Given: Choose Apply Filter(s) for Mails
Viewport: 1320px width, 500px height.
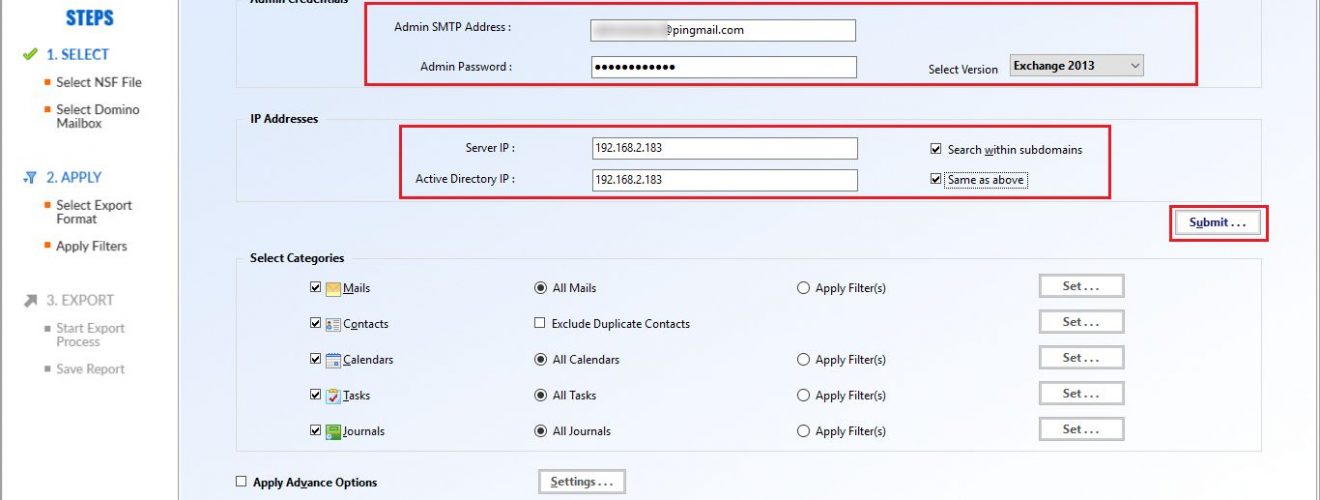Looking at the screenshot, I should point(803,288).
